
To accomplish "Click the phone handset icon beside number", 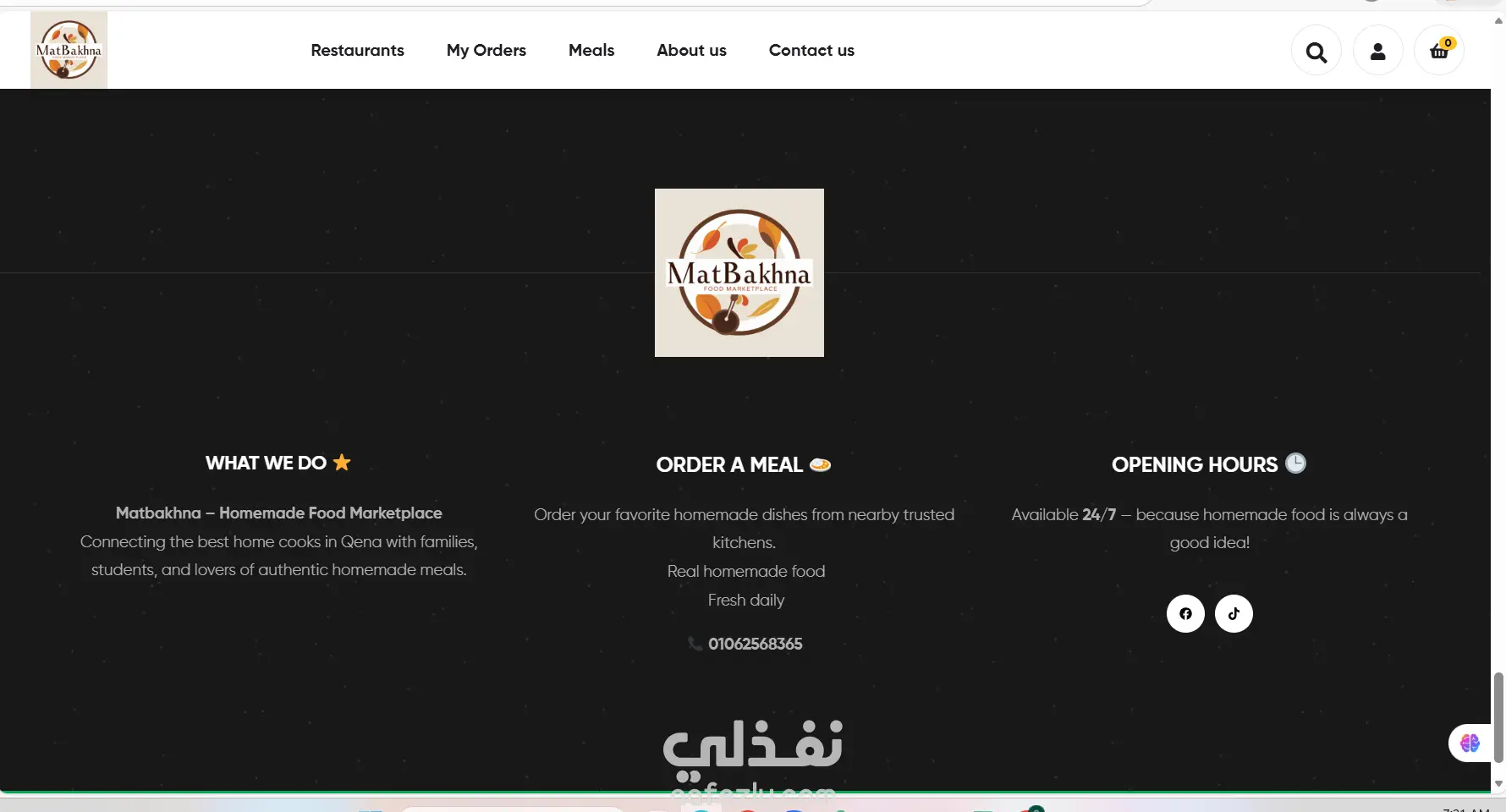I will [695, 644].
